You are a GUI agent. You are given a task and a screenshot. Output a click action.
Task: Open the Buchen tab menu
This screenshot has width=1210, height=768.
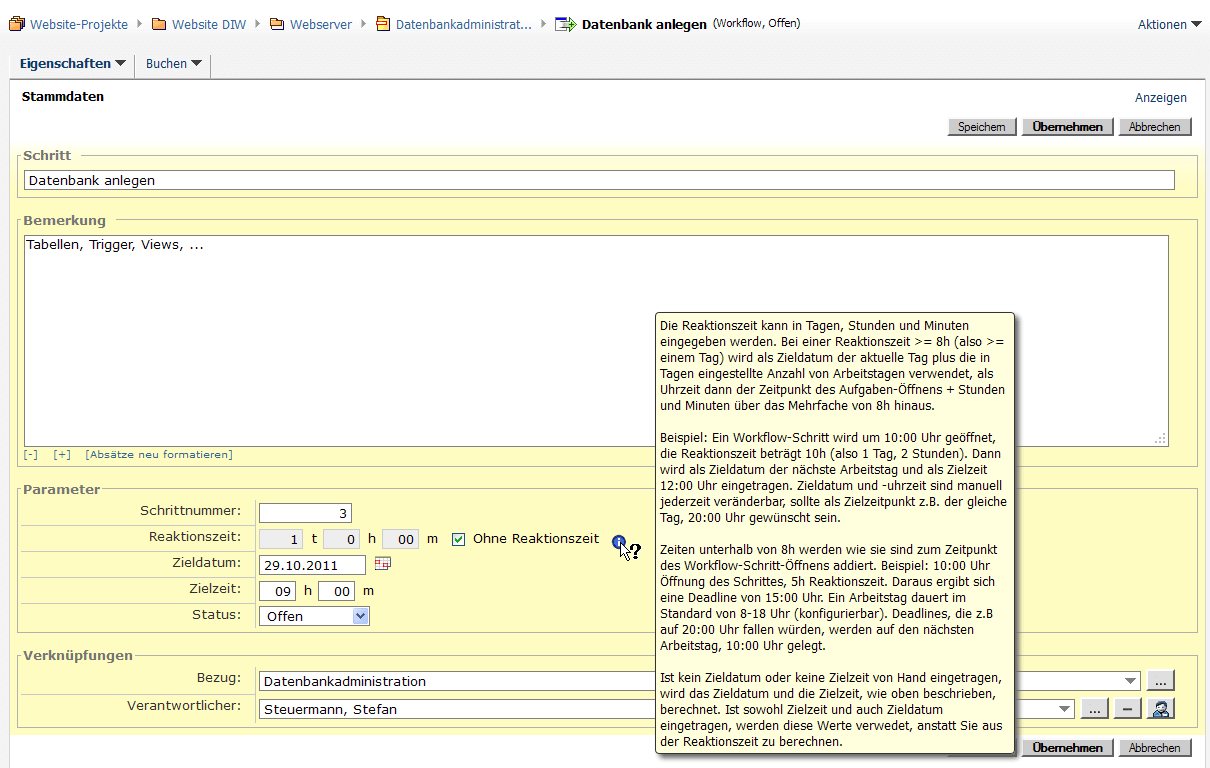(174, 64)
